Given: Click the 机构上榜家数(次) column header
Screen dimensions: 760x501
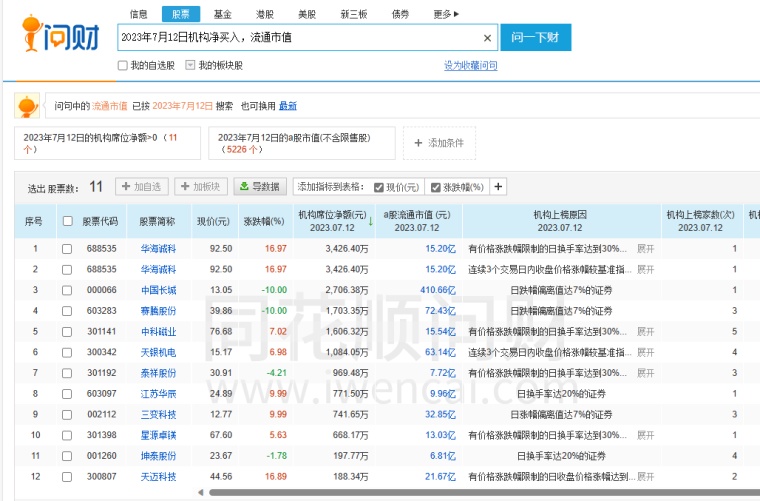Looking at the screenshot, I should click(x=701, y=221).
